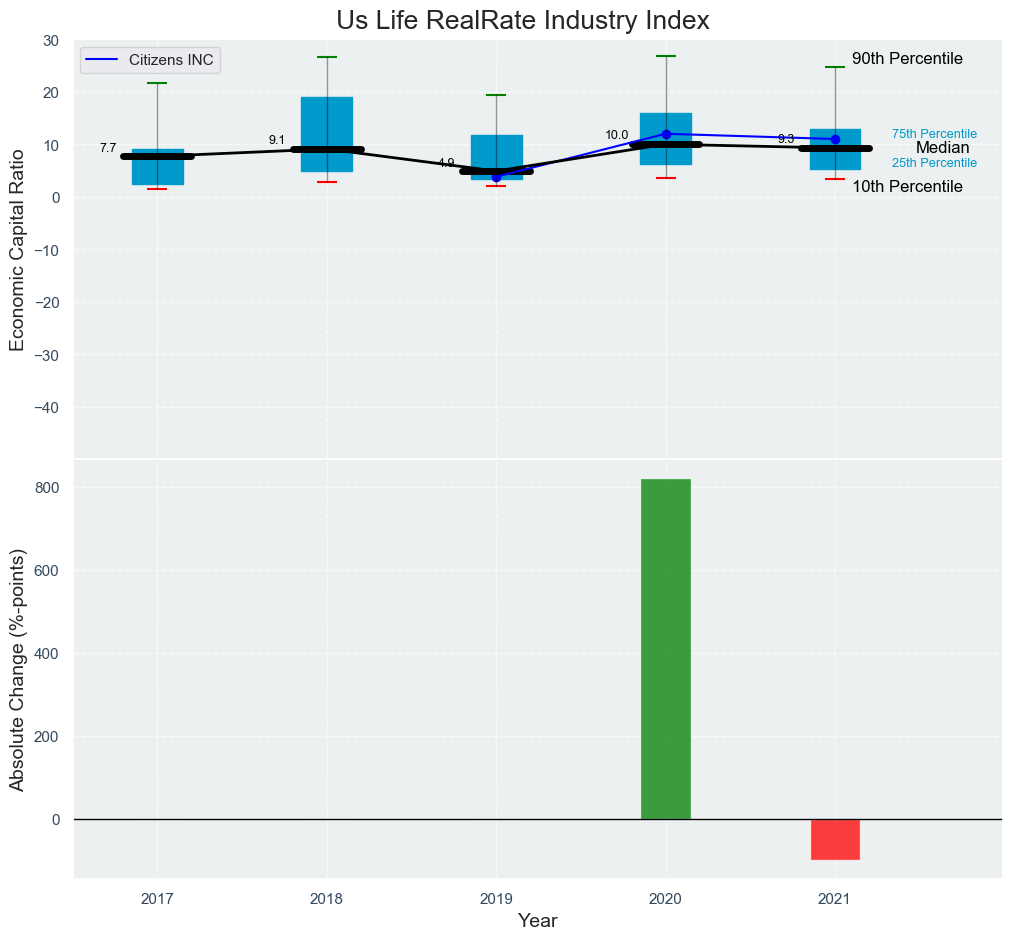Click the 25th Percentile label
The height and width of the screenshot is (940, 1012).
pos(934,163)
